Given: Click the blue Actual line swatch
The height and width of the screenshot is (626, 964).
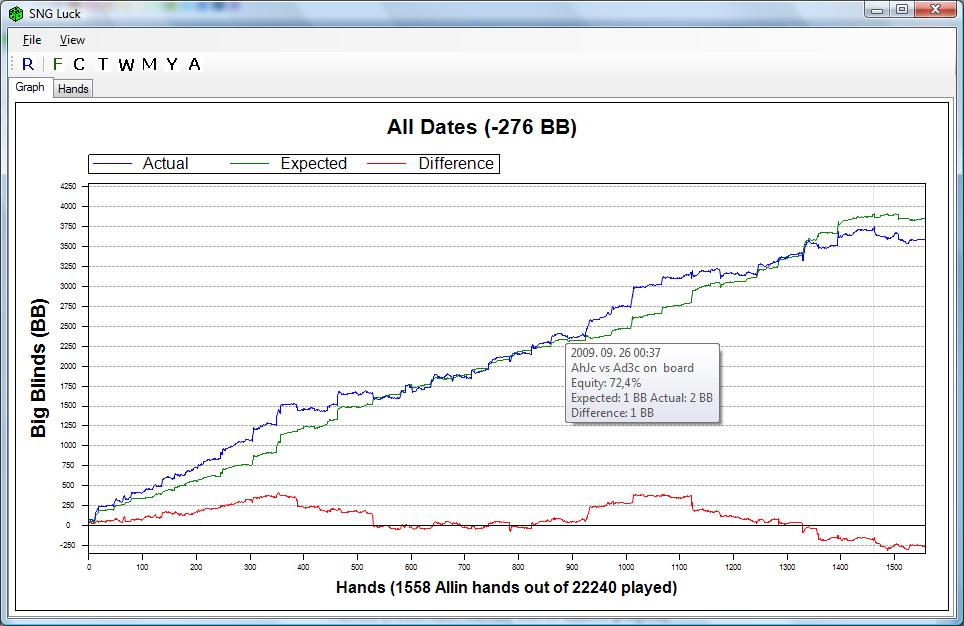Looking at the screenshot, I should coord(112,164).
